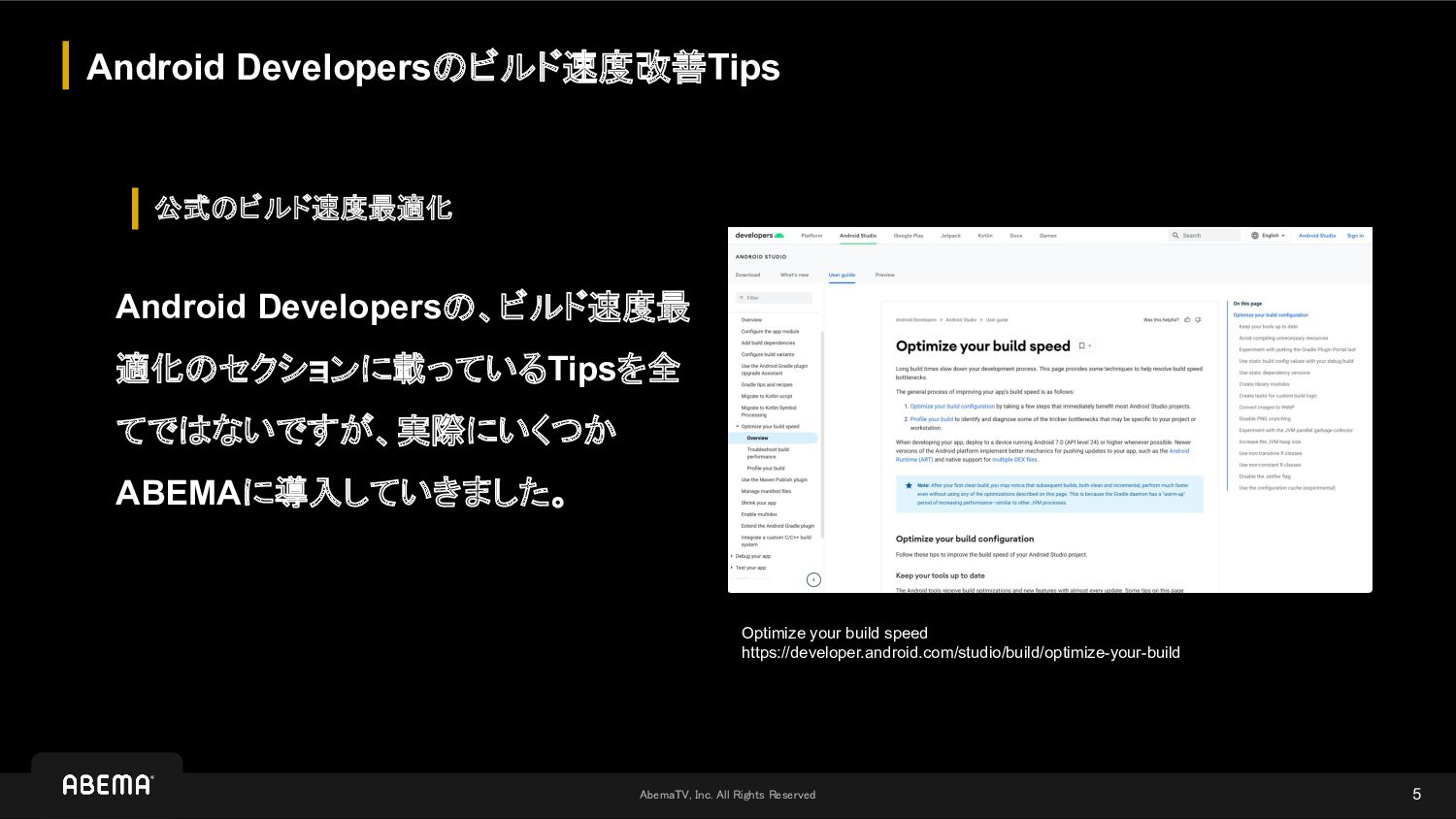The image size is (1456, 819).
Task: Give a thumbs-up to 'Was this helpful?'
Action: click(x=1187, y=319)
